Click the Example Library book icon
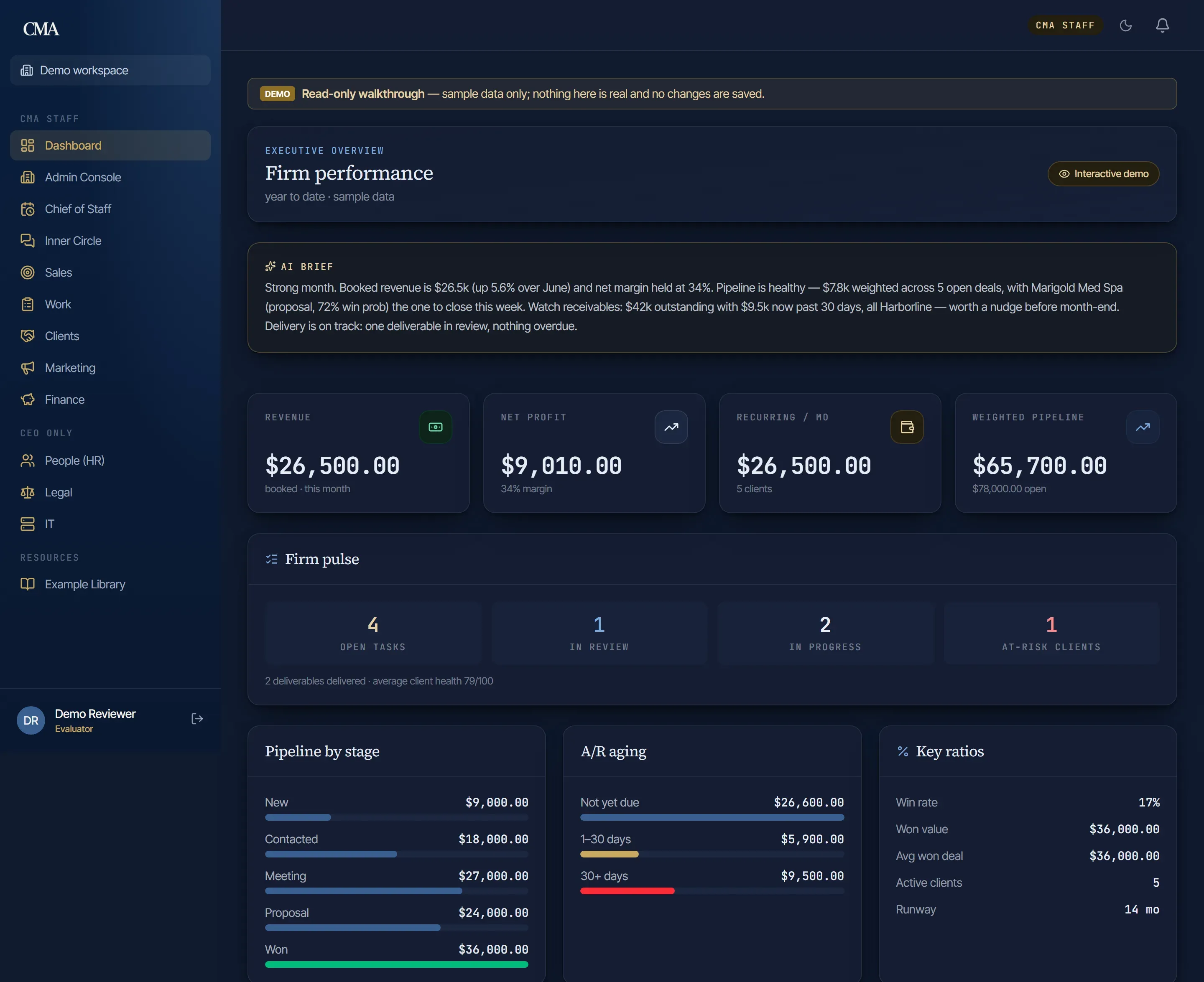The height and width of the screenshot is (982, 1204). 27,584
